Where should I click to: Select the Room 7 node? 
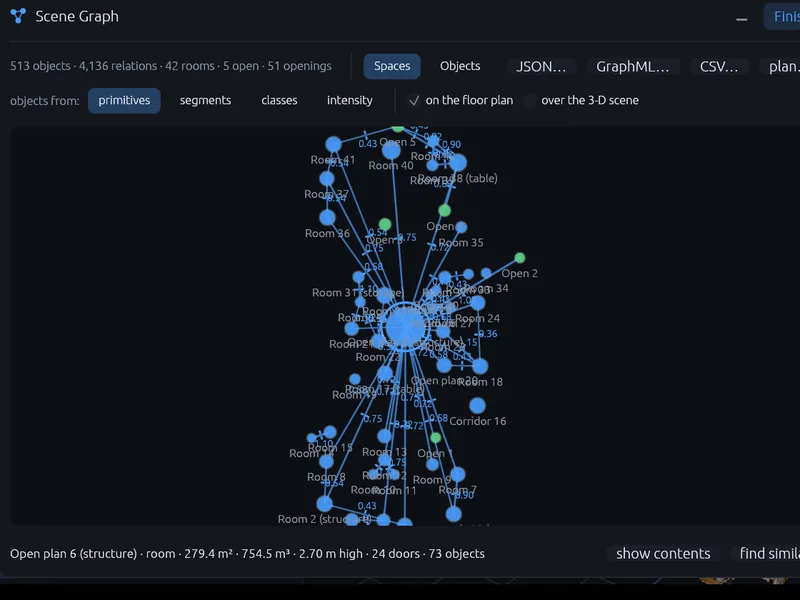[458, 474]
